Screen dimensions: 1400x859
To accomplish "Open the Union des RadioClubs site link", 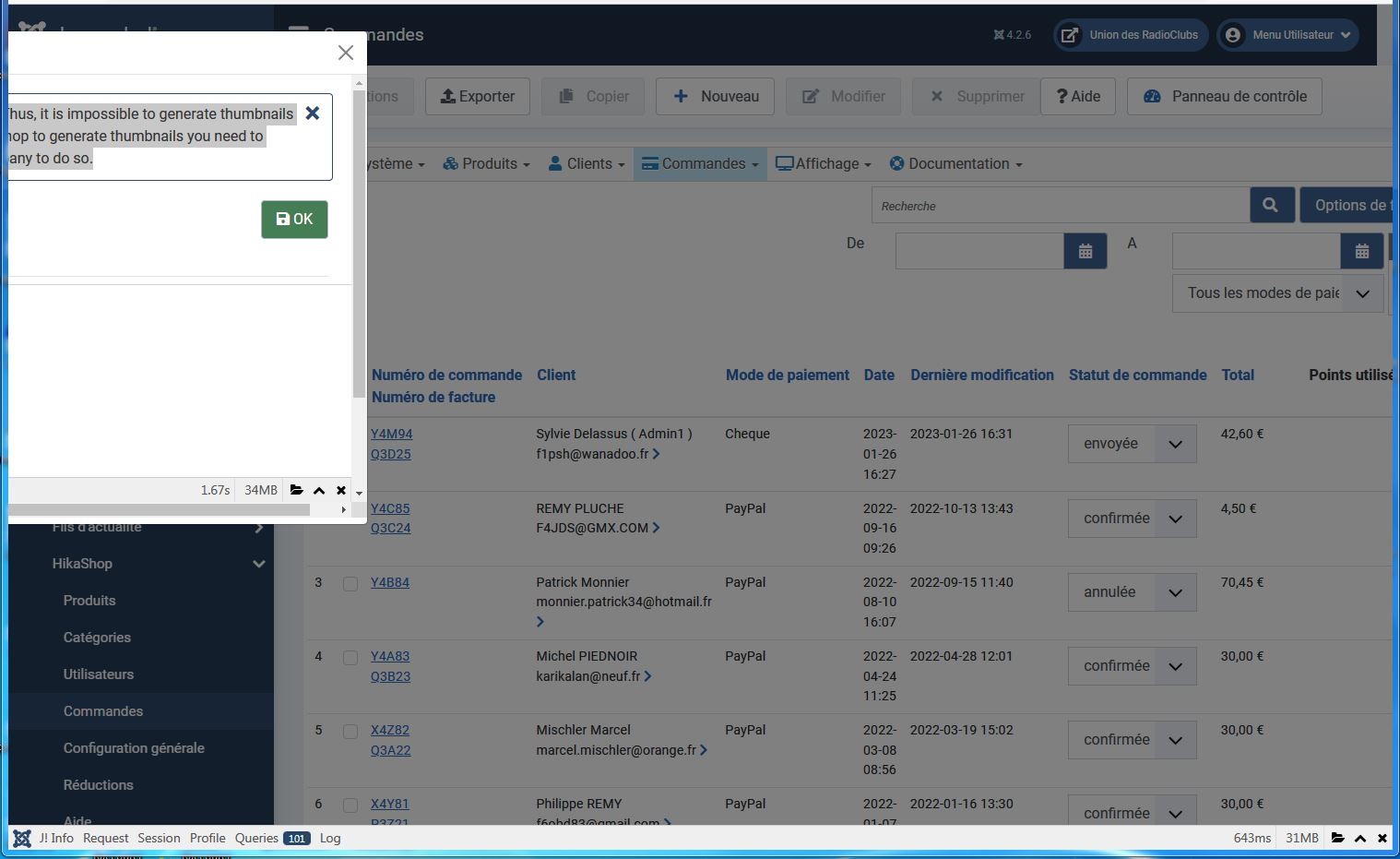I will [x=1131, y=35].
